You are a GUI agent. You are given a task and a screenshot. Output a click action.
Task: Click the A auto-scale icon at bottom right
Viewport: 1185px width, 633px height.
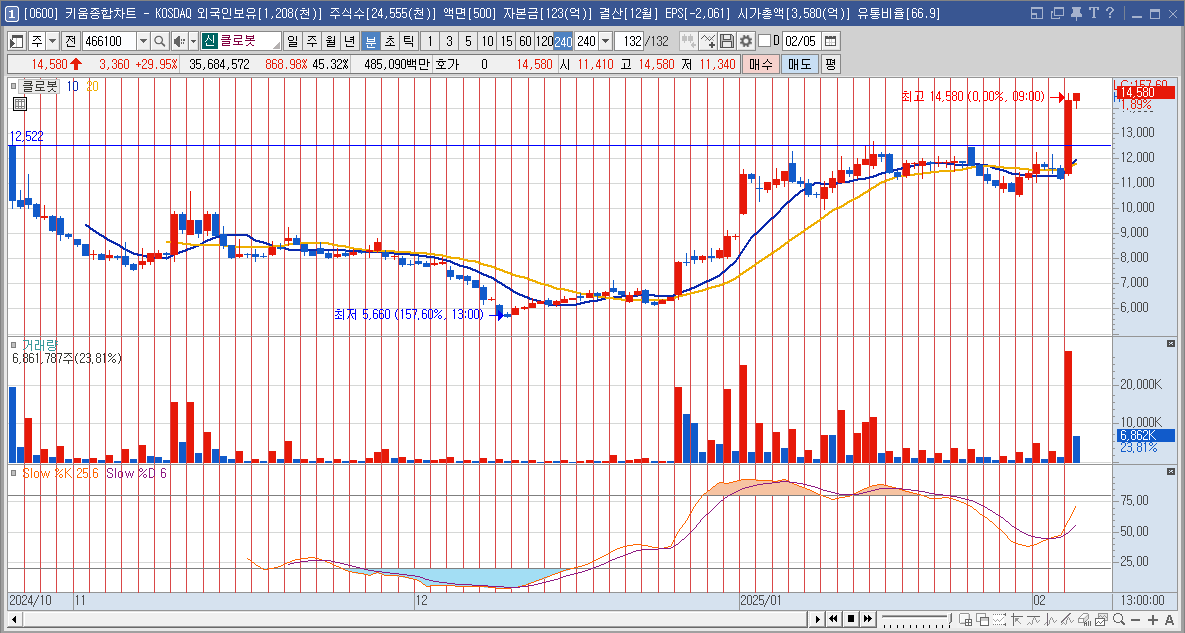(x=1169, y=620)
